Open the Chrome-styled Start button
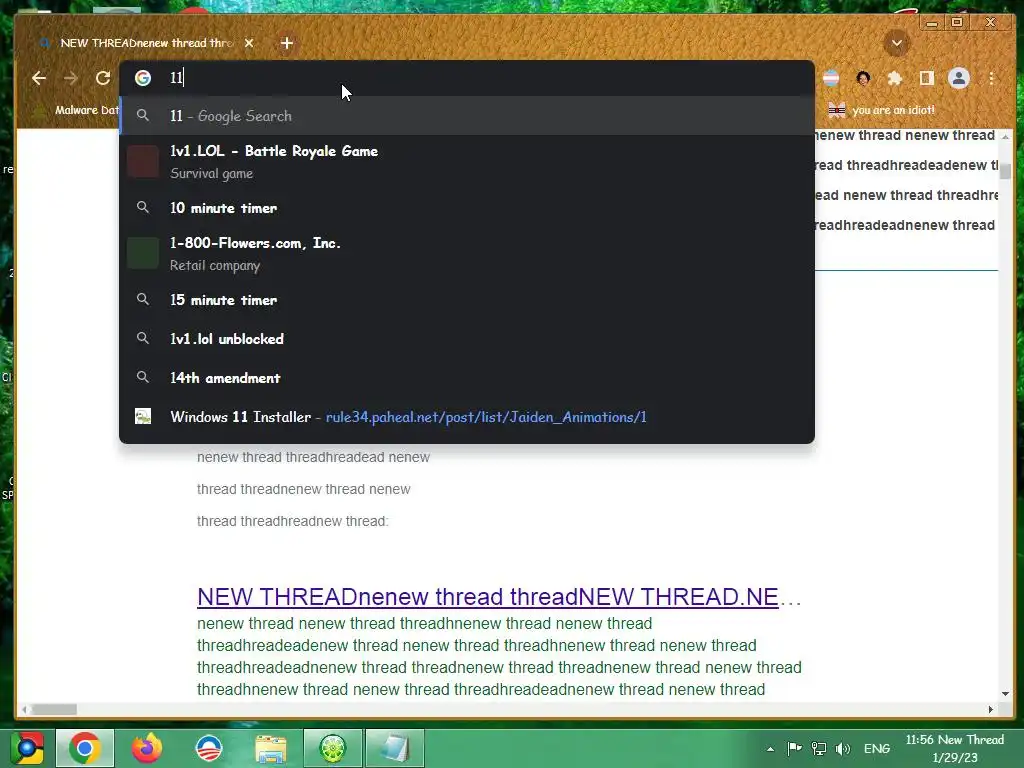 (27, 748)
